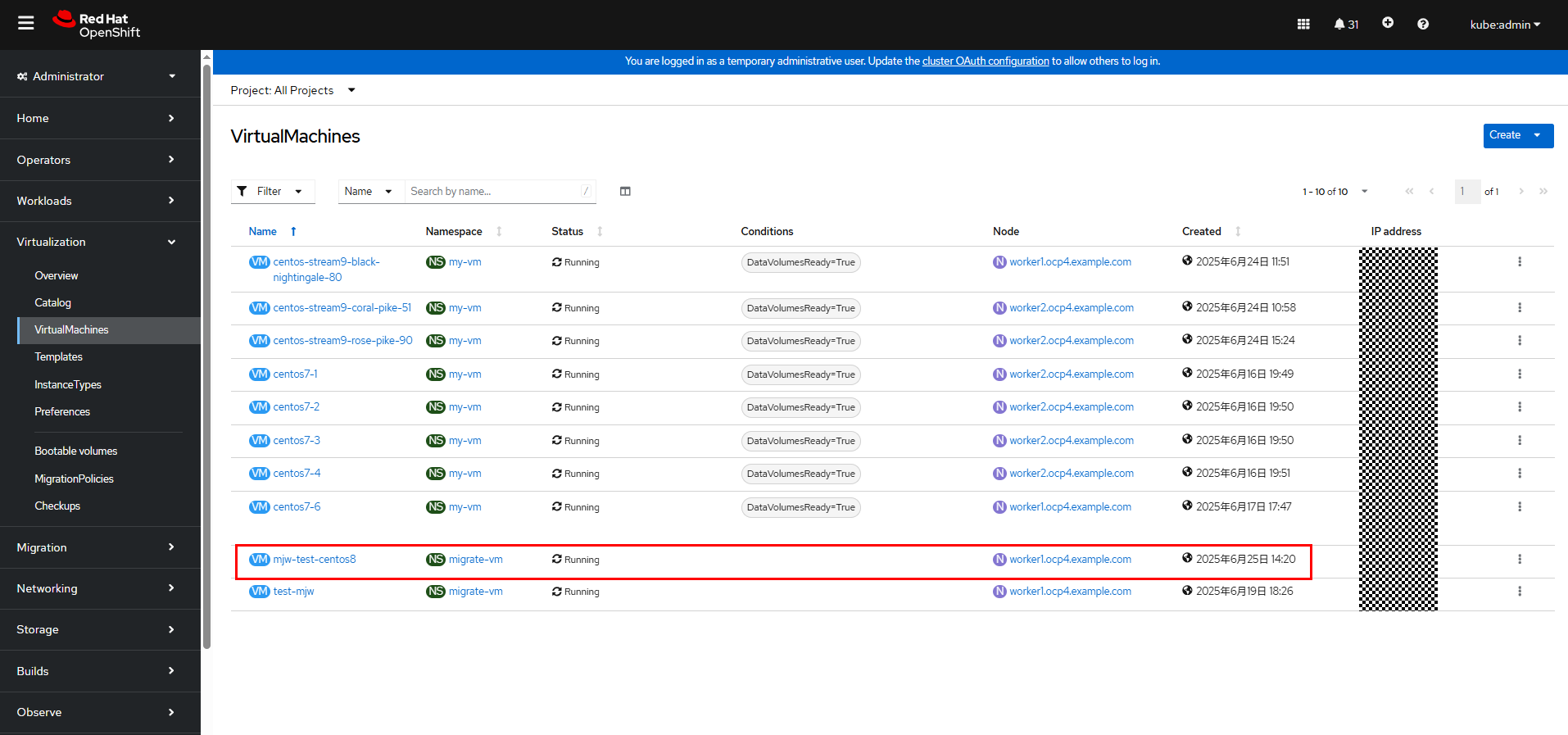Expand the Networking navigation section
The image size is (1568, 735).
100,588
